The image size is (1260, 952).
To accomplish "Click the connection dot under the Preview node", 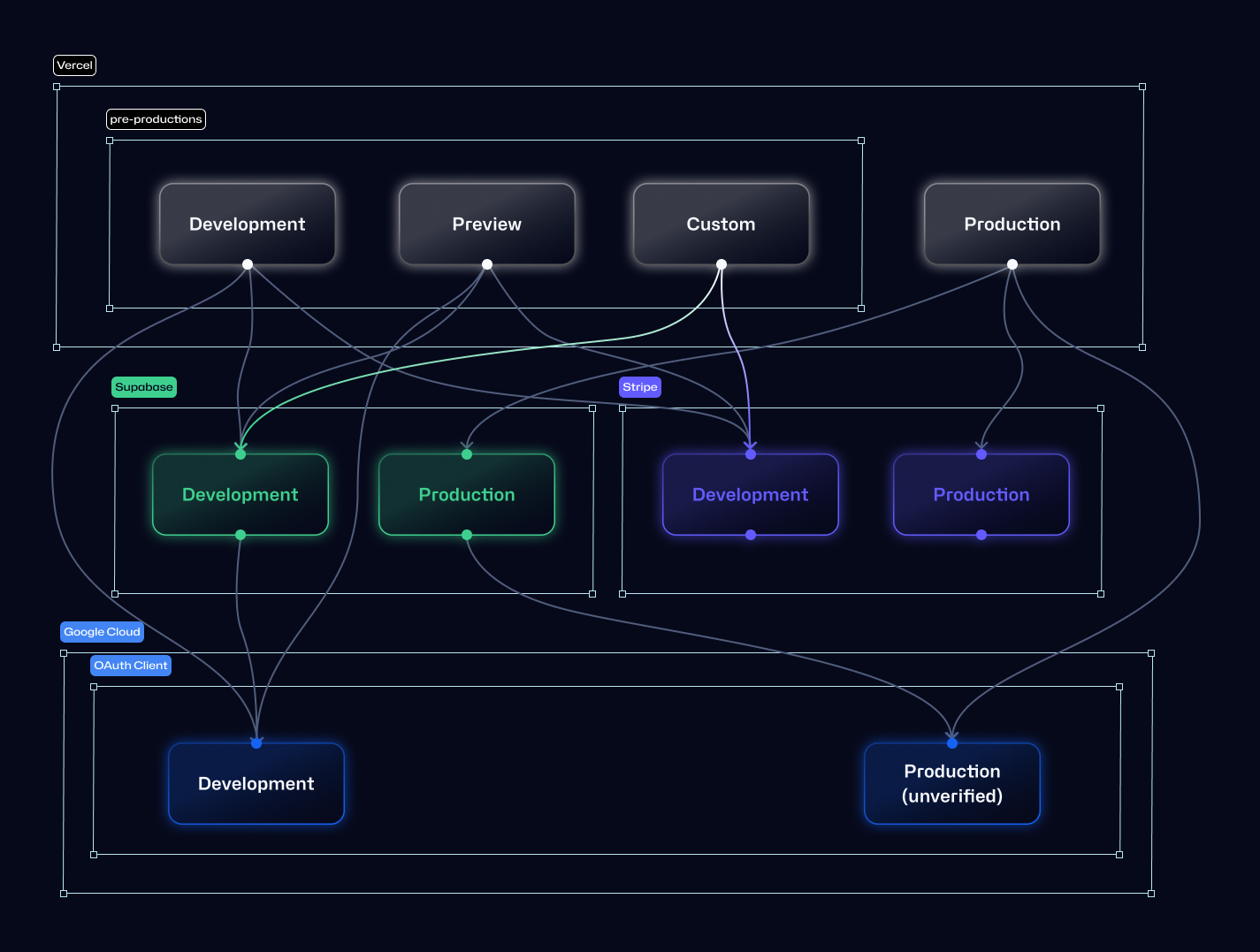I will 487,263.
